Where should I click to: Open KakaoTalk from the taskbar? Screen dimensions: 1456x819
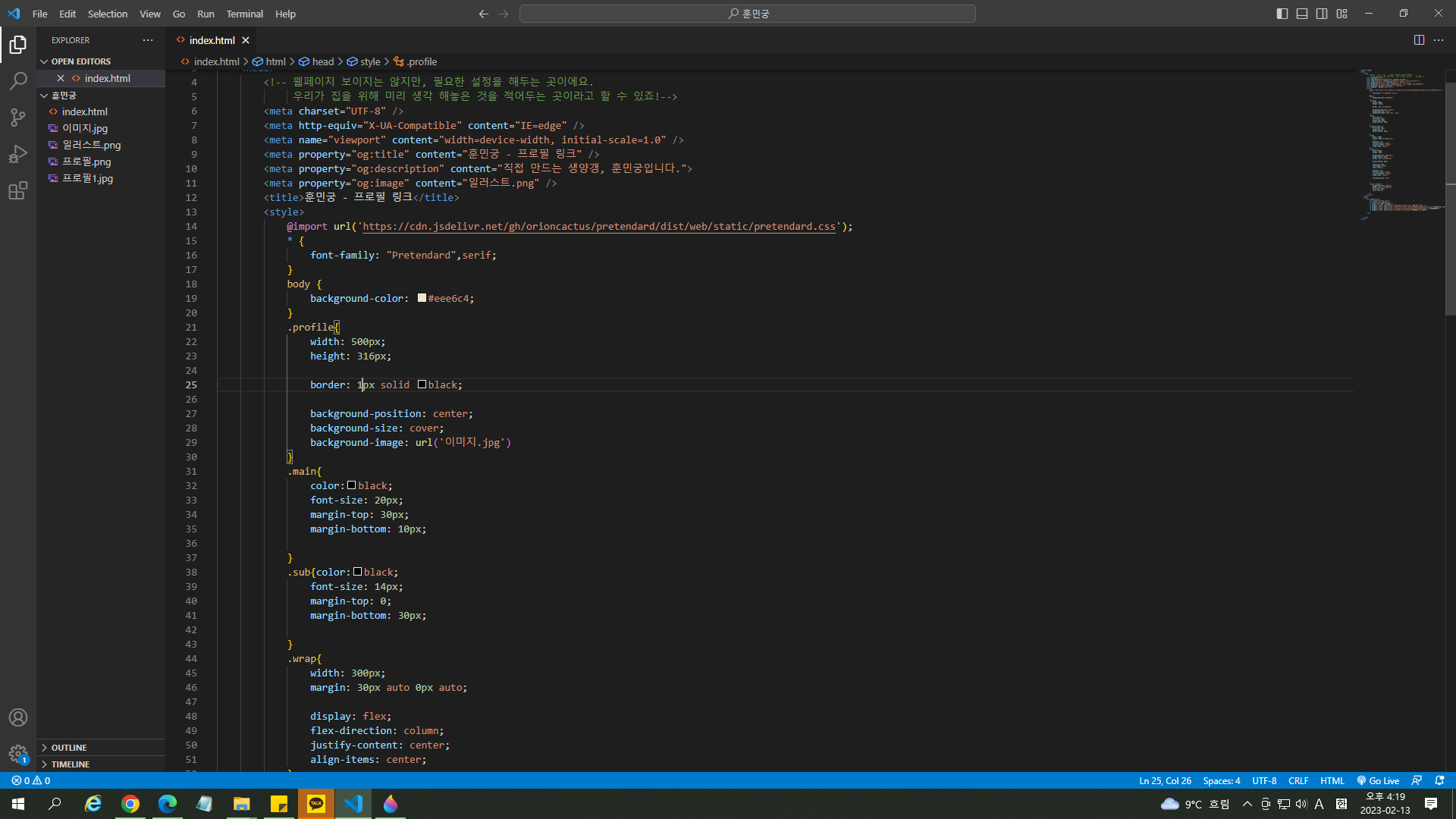point(316,804)
